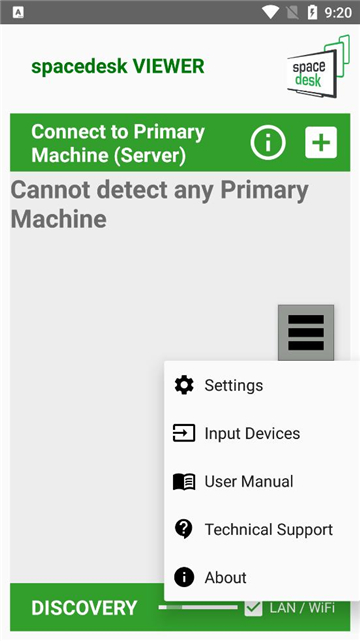This screenshot has width=360, height=641.
Task: Open Settings from the popup menu
Action: tap(262, 385)
